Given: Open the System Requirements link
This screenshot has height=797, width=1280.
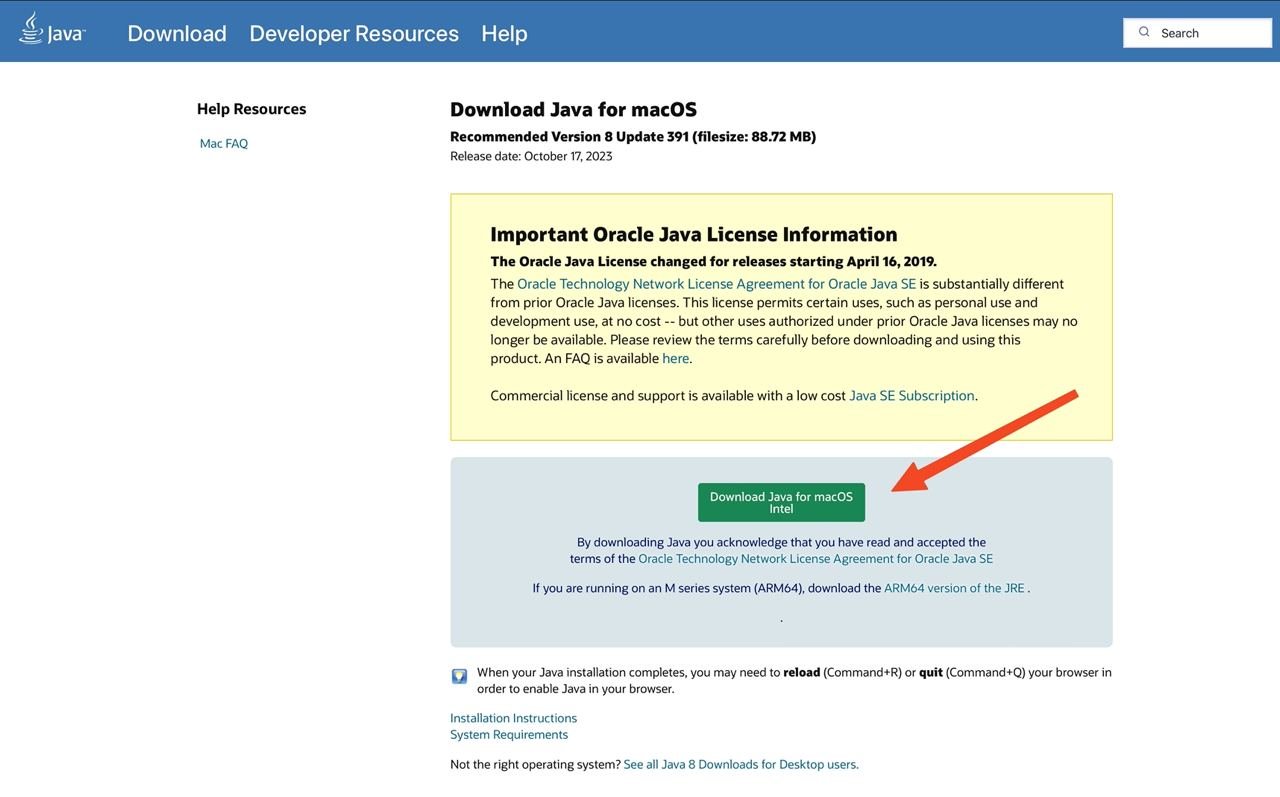Looking at the screenshot, I should click(x=509, y=735).
